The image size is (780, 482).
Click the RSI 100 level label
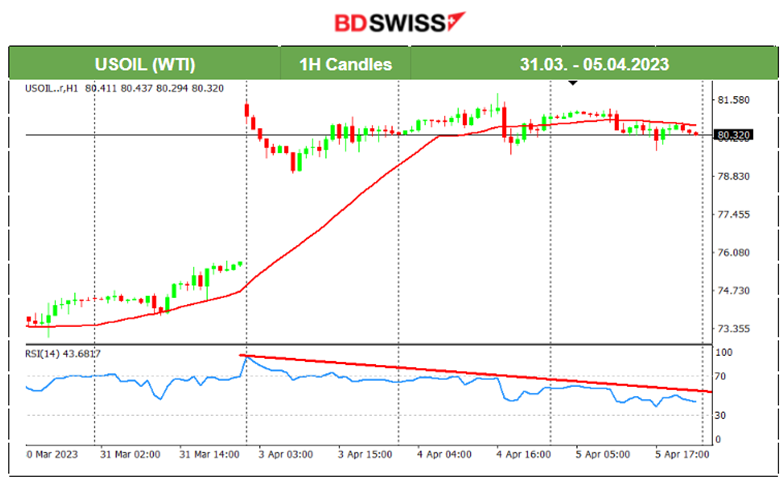click(723, 352)
